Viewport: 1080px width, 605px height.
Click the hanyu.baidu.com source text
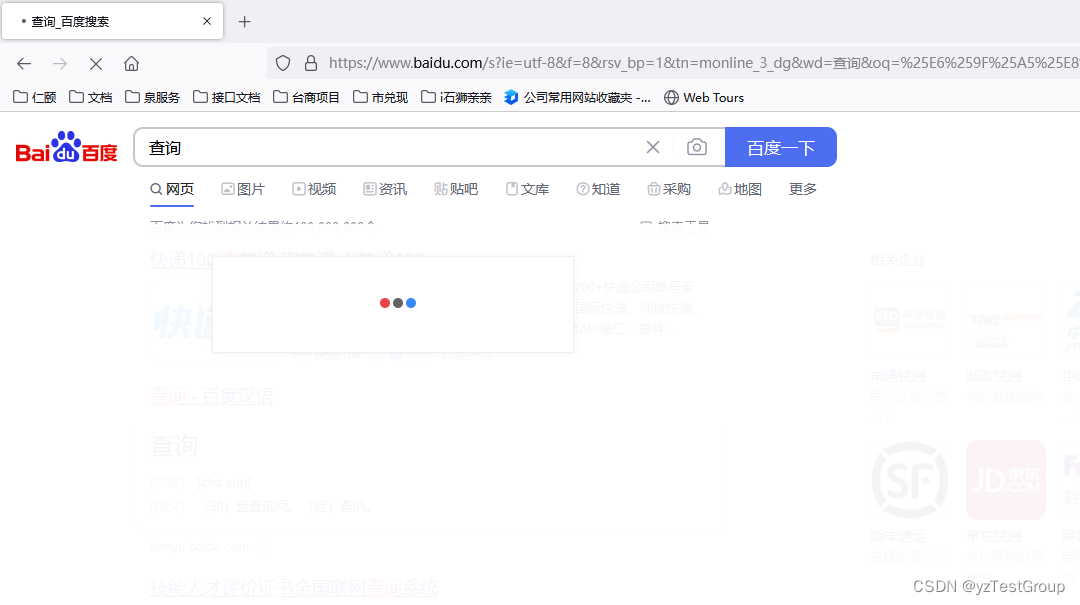(200, 547)
